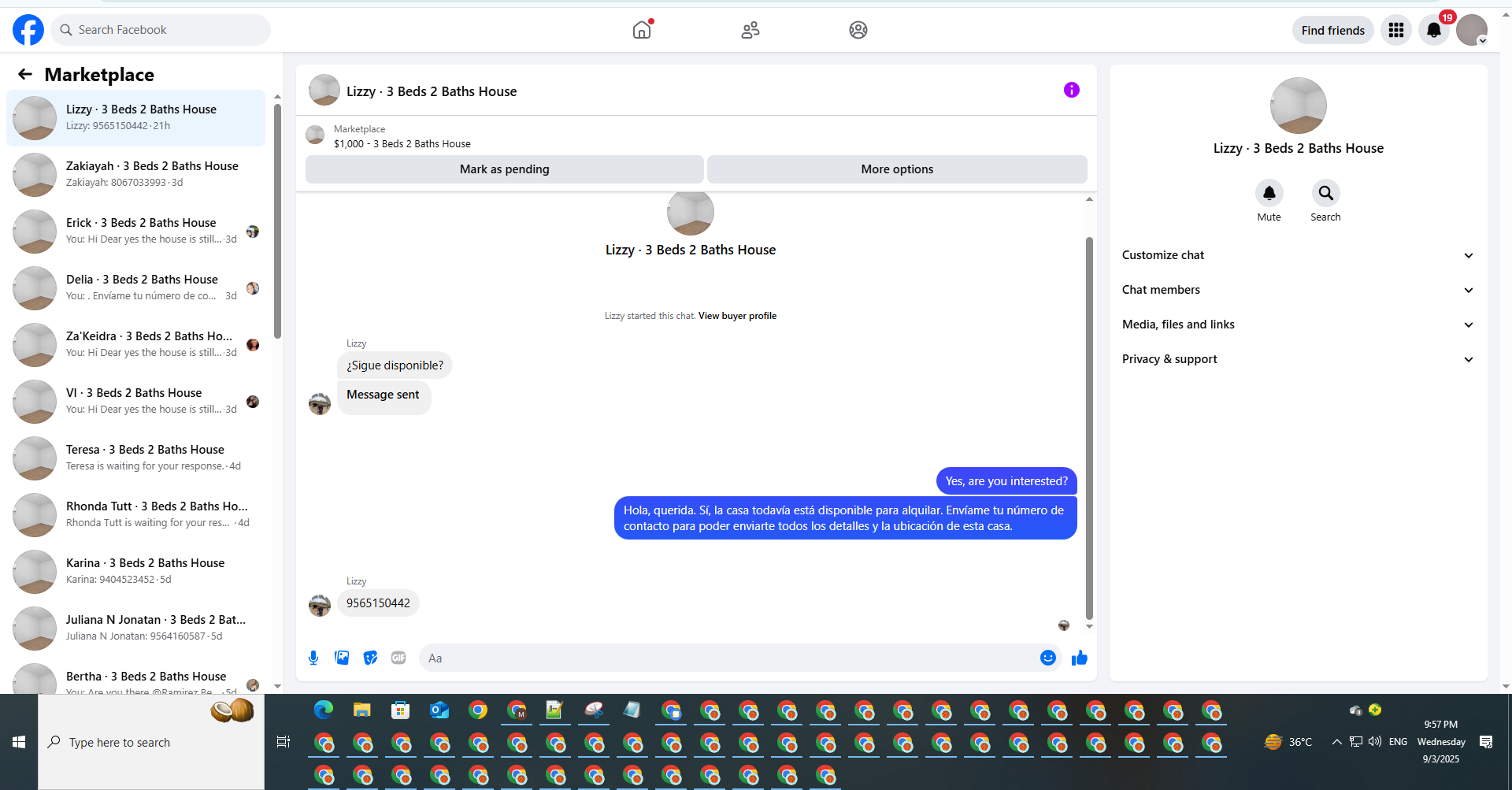Show hidden system tray icons
1512x790 pixels.
pos(1336,742)
